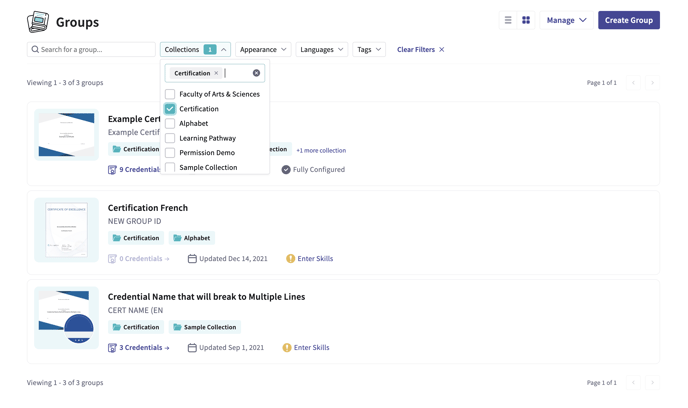Click the Clear Filters X icon
Image resolution: width=688 pixels, height=408 pixels.
(x=442, y=49)
